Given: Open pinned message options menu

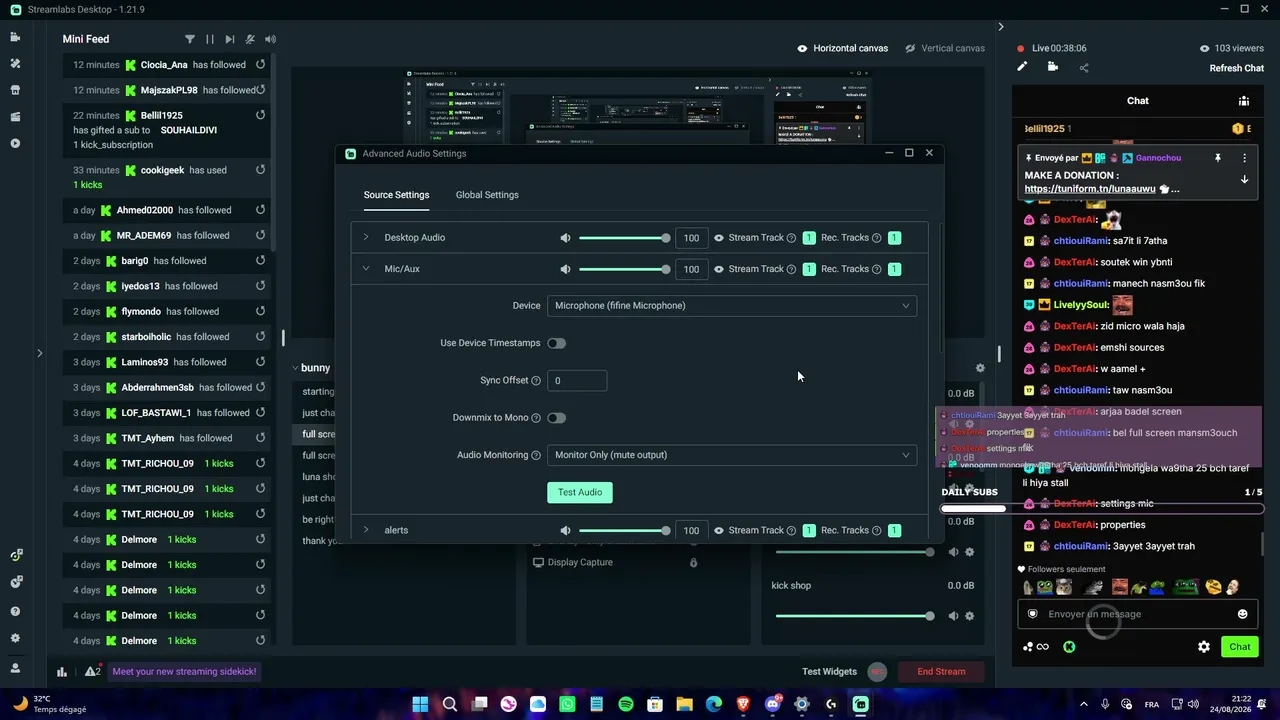Looking at the screenshot, I should coord(1244,158).
